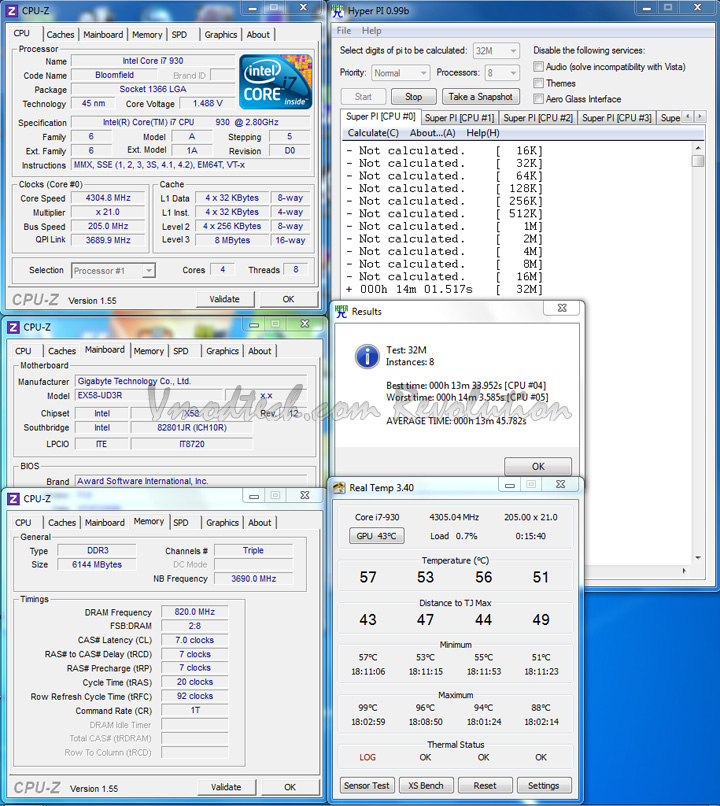720x806 pixels.
Task: Click the 32M result line 000h 14m 01.517s
Action: point(444,289)
